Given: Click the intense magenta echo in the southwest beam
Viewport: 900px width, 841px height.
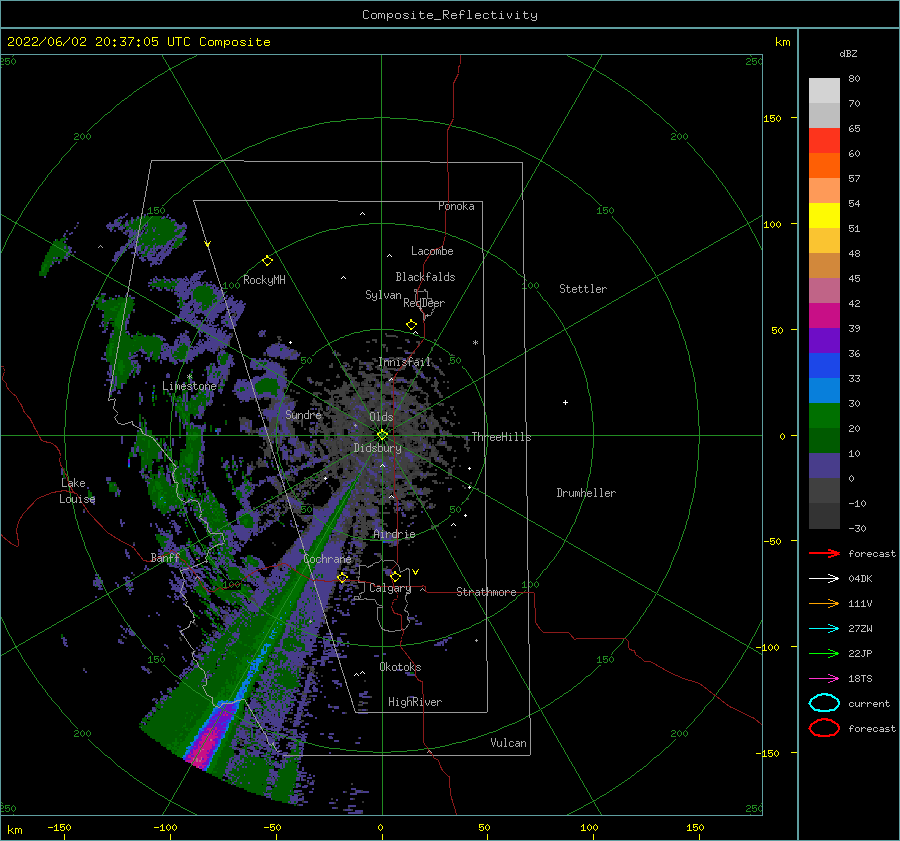Looking at the screenshot, I should [207, 741].
